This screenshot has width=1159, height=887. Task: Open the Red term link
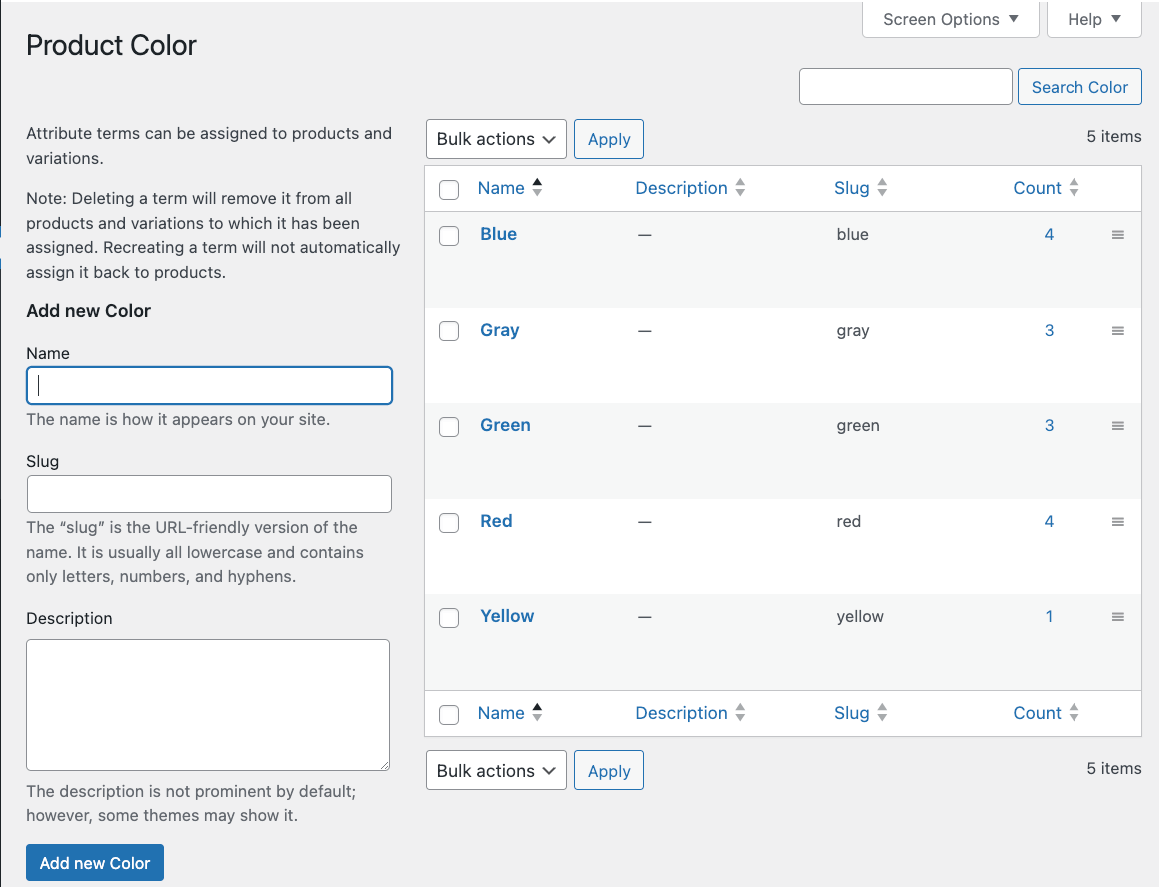(x=496, y=521)
